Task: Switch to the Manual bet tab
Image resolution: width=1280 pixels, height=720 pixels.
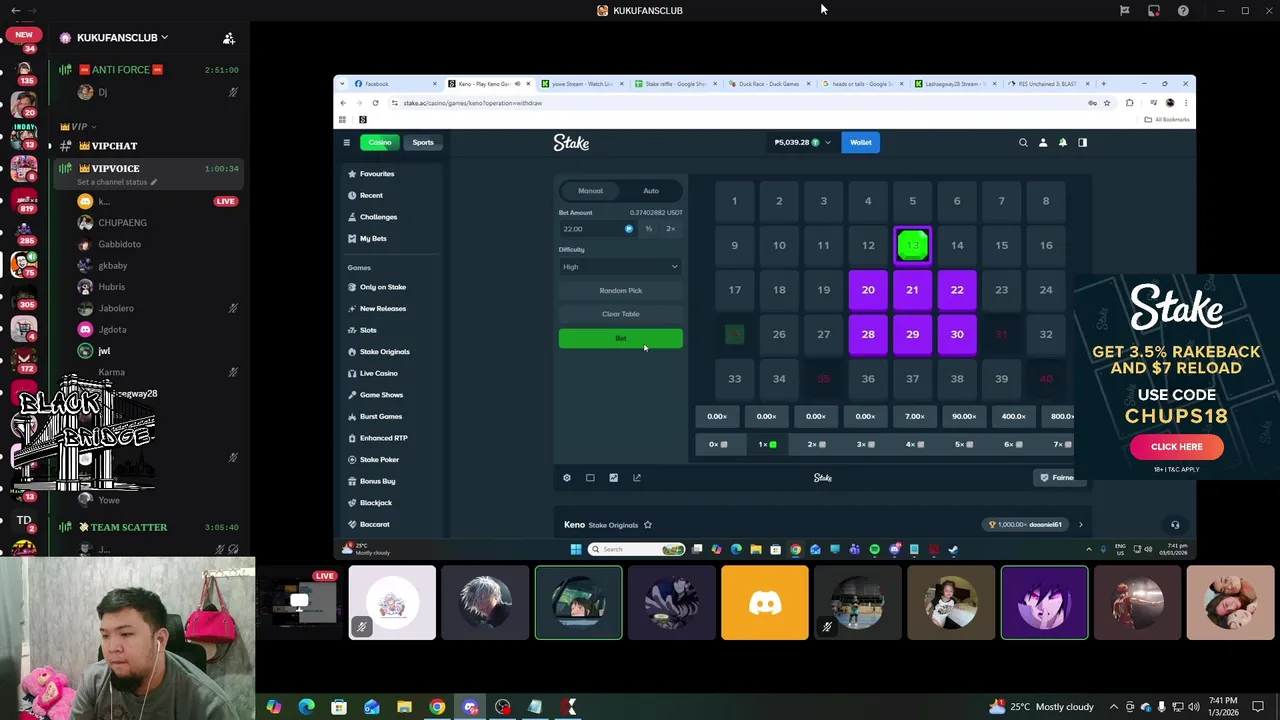Action: tap(590, 191)
